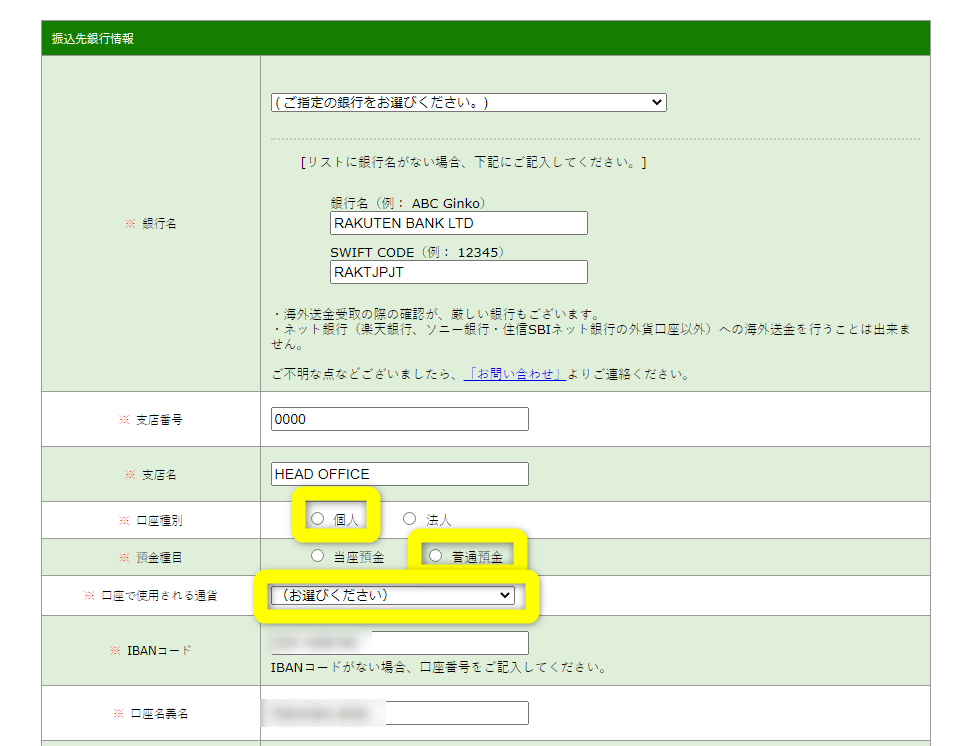The width and height of the screenshot is (961, 746).
Task: Click the 口座種別 row label
Action: pyautogui.click(x=158, y=520)
